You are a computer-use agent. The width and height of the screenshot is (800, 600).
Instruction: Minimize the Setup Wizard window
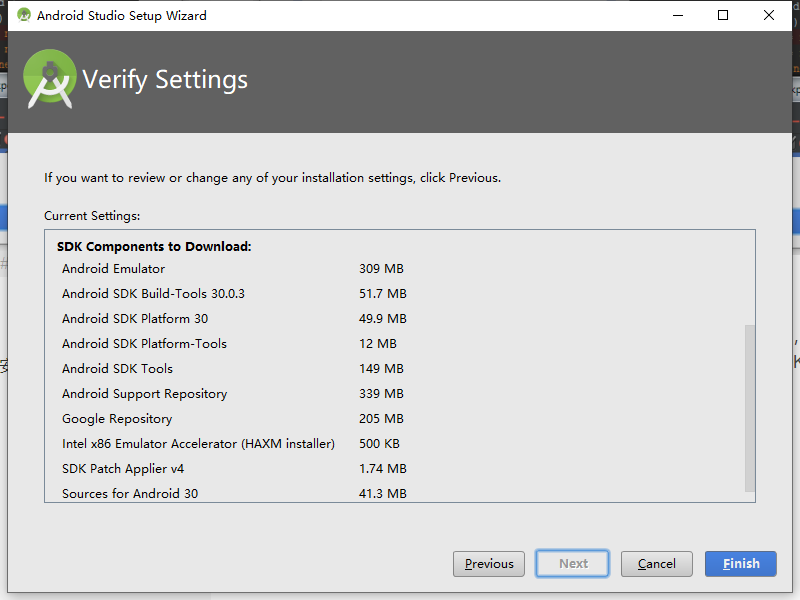click(x=678, y=15)
